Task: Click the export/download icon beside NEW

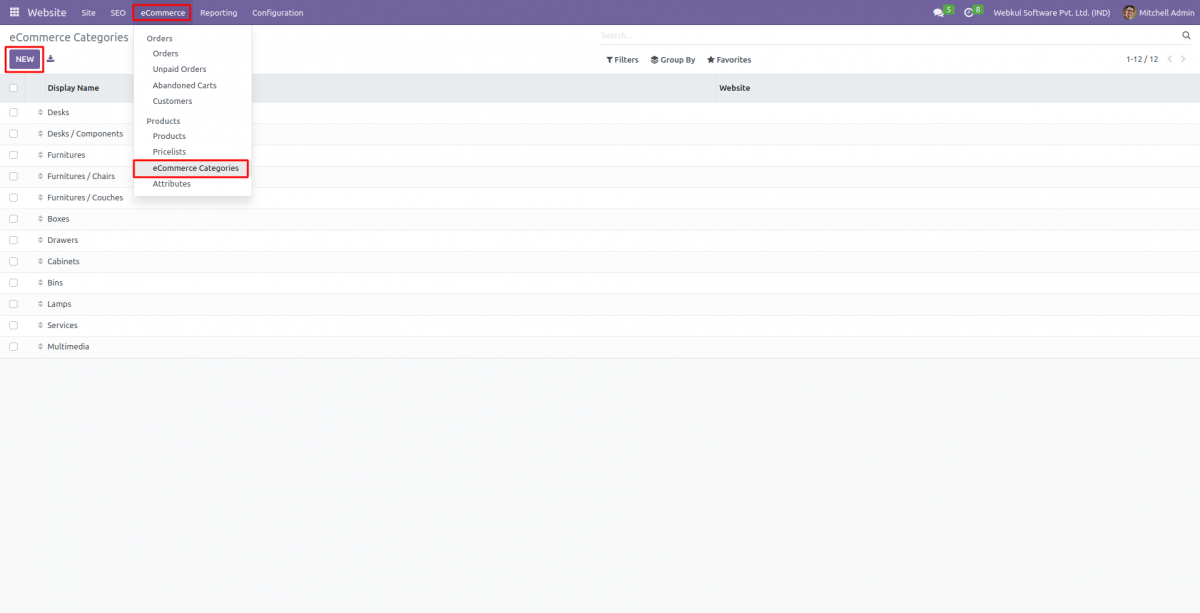Action: tap(48, 59)
